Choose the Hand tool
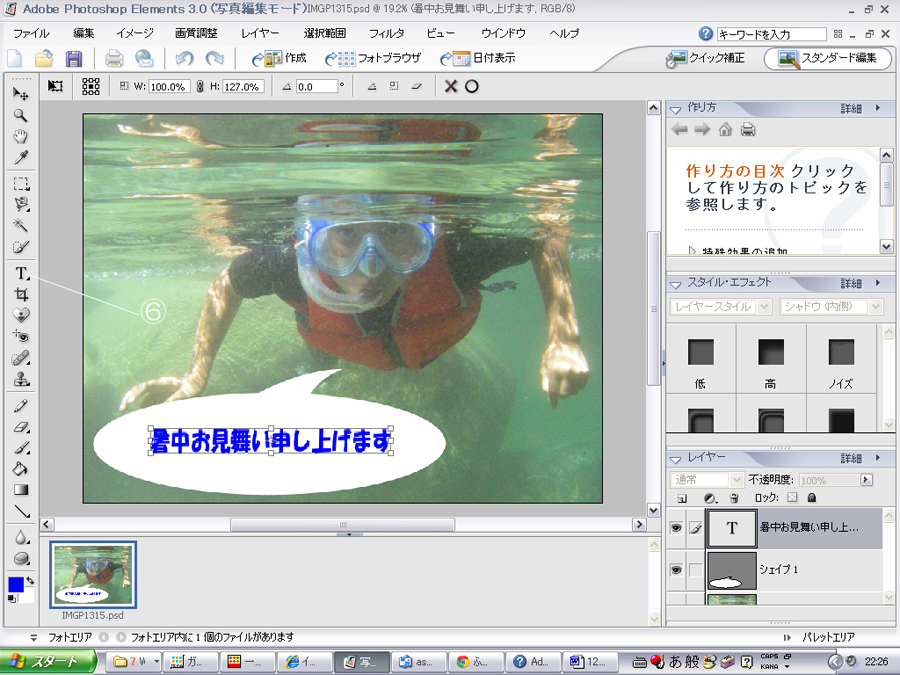Viewport: 900px width, 675px height. [x=20, y=136]
